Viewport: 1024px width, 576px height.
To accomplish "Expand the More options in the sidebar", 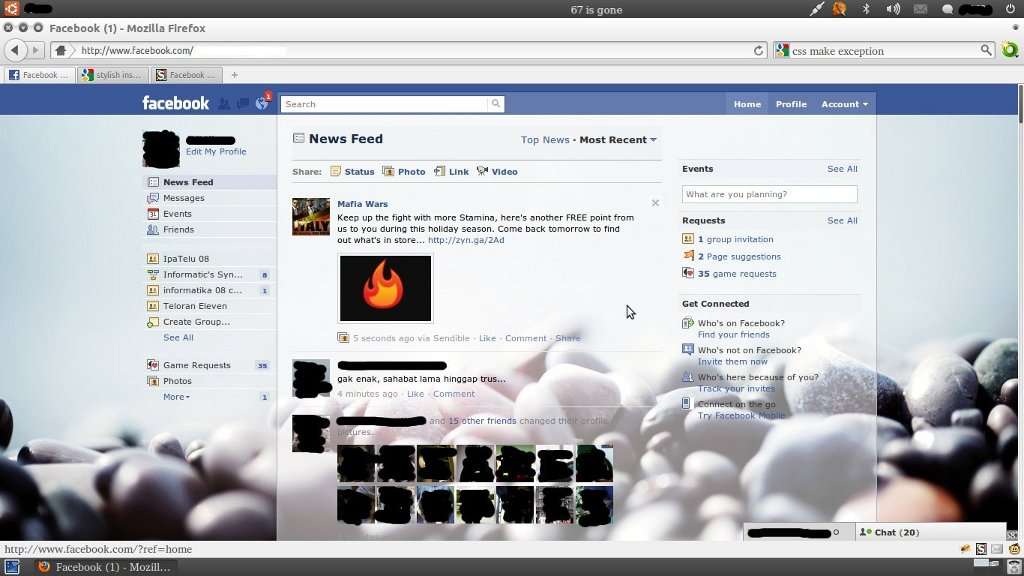I will point(175,396).
